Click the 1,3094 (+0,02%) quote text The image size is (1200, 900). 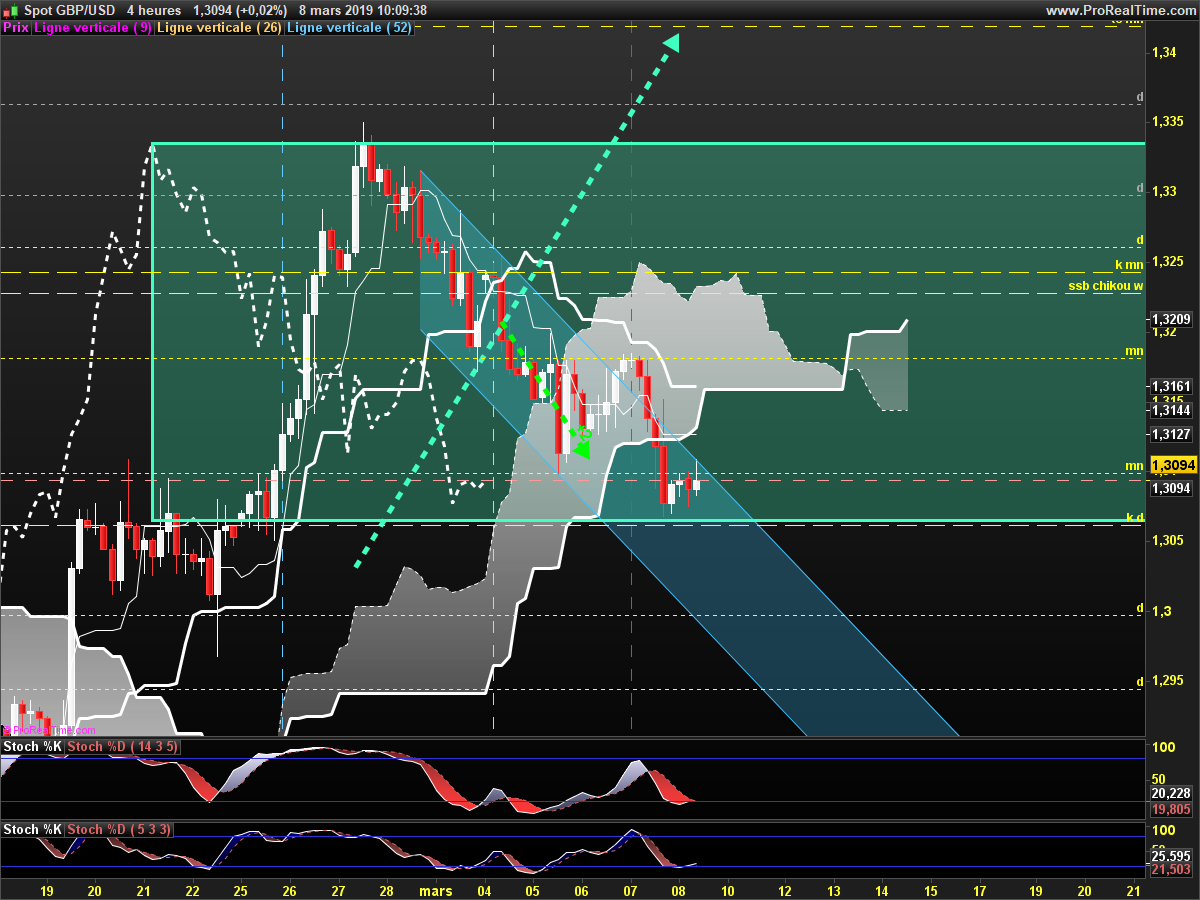240,10
